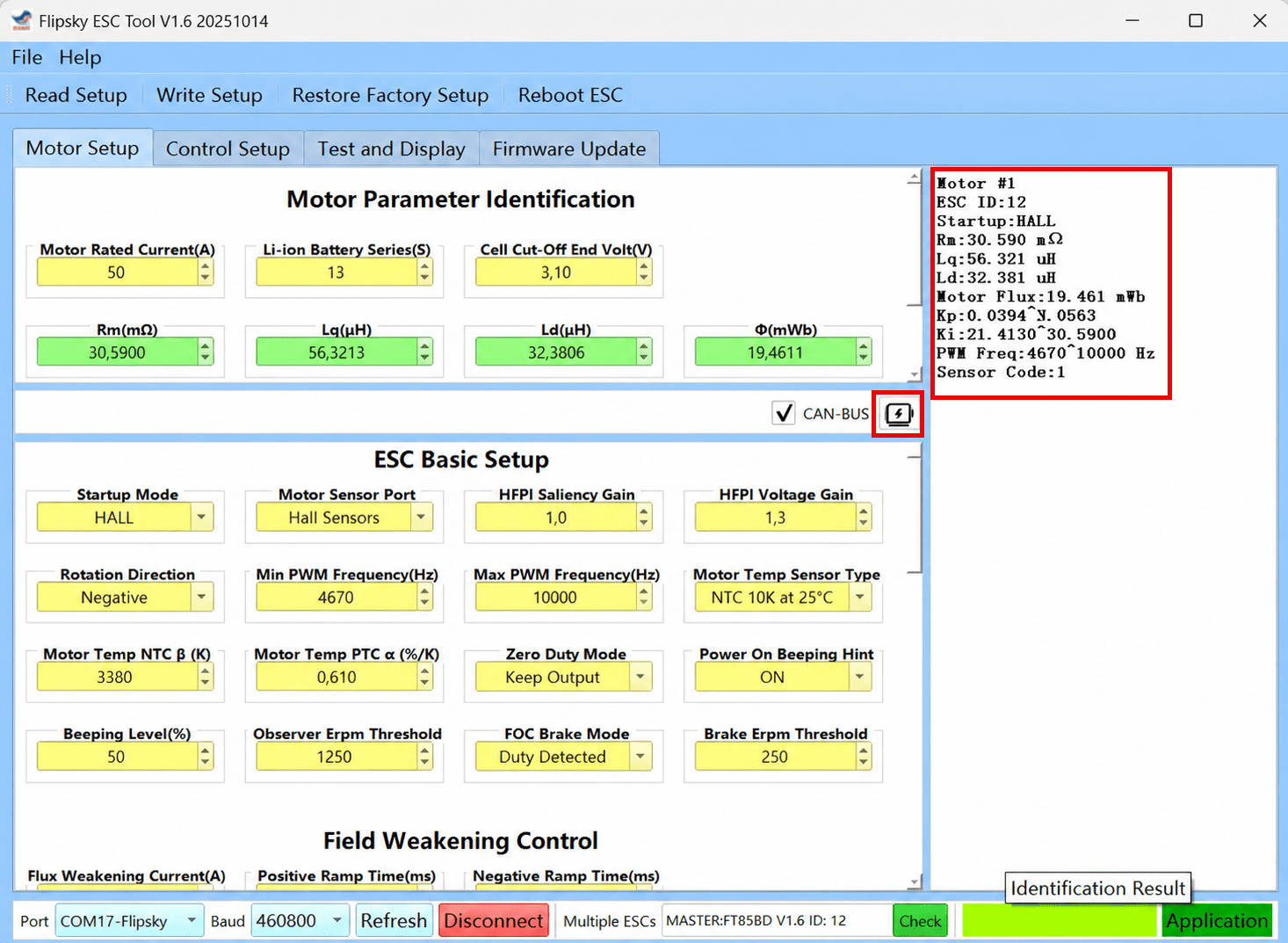Click the Motor Parameter Identification scrollbar
This screenshot has height=943, width=1288.
[914, 276]
